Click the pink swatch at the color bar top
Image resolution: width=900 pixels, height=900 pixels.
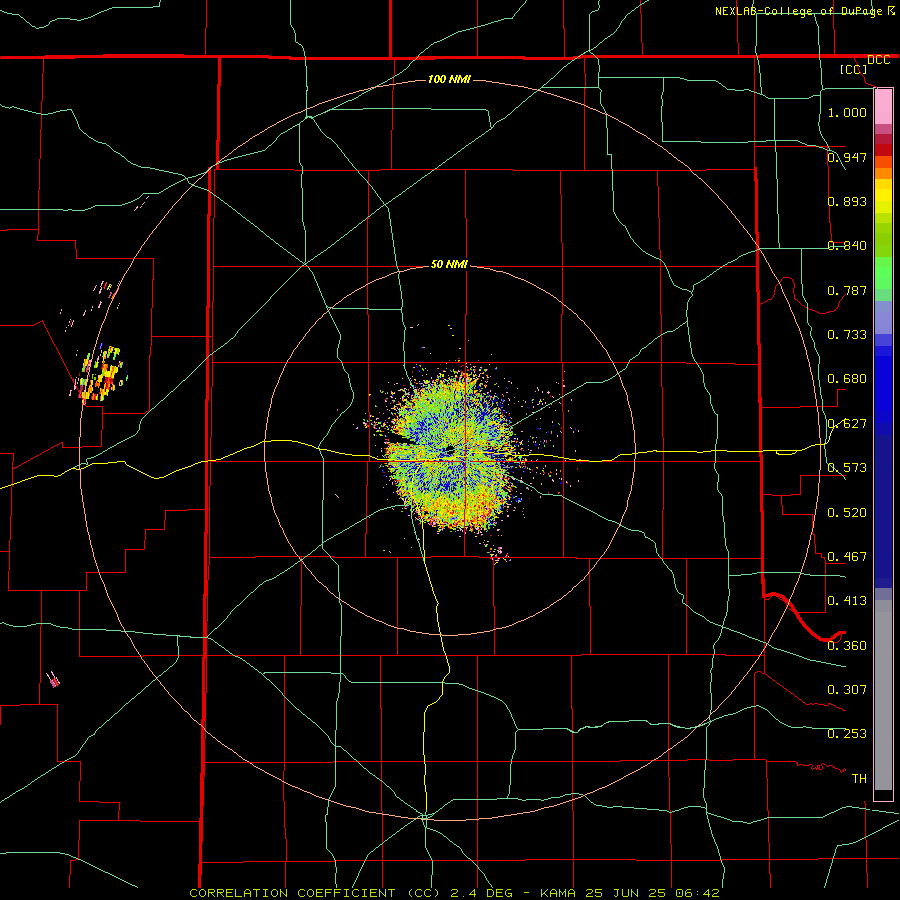coord(883,107)
